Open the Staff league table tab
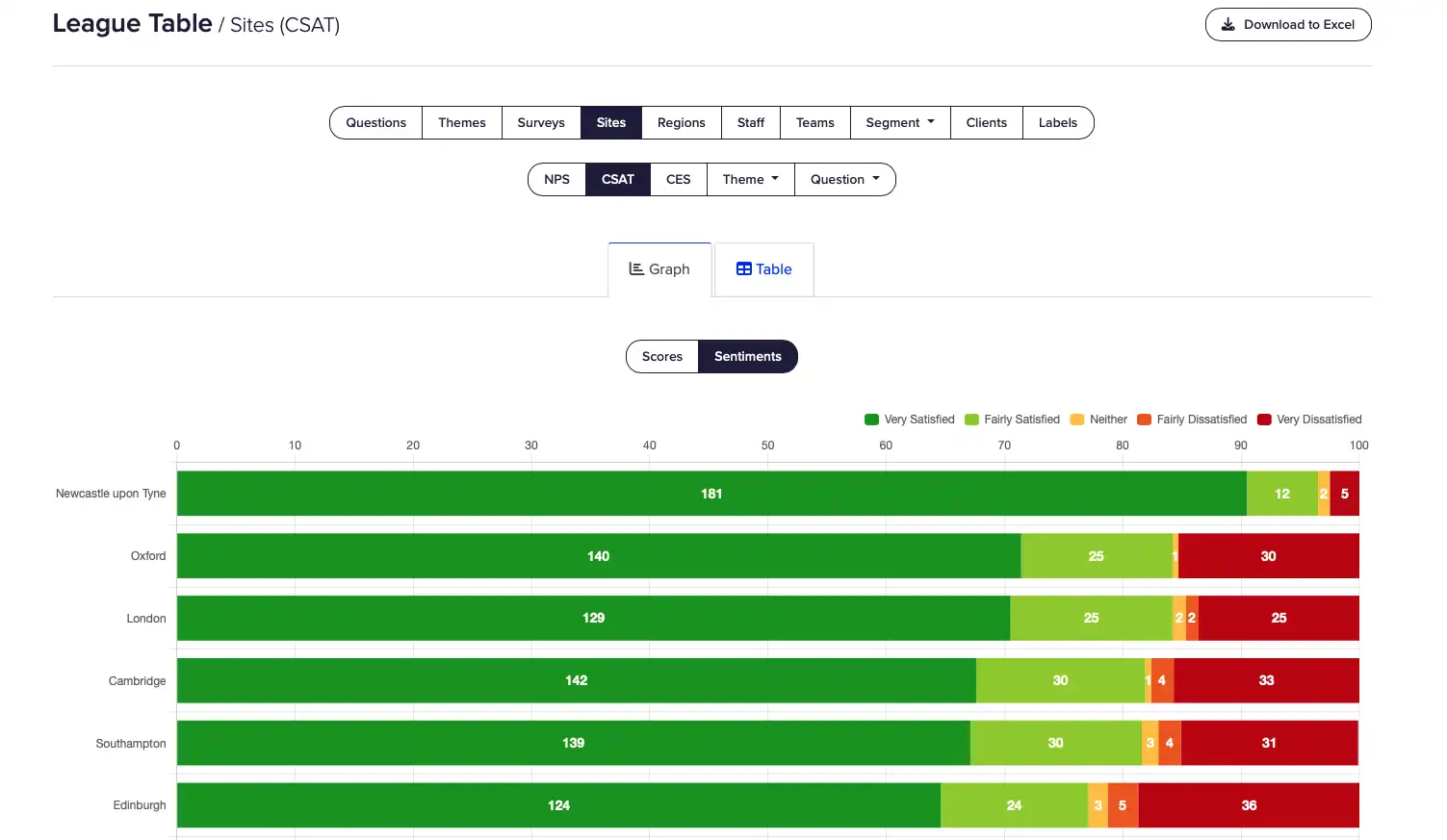Viewport: 1447px width, 840px height. click(x=750, y=123)
